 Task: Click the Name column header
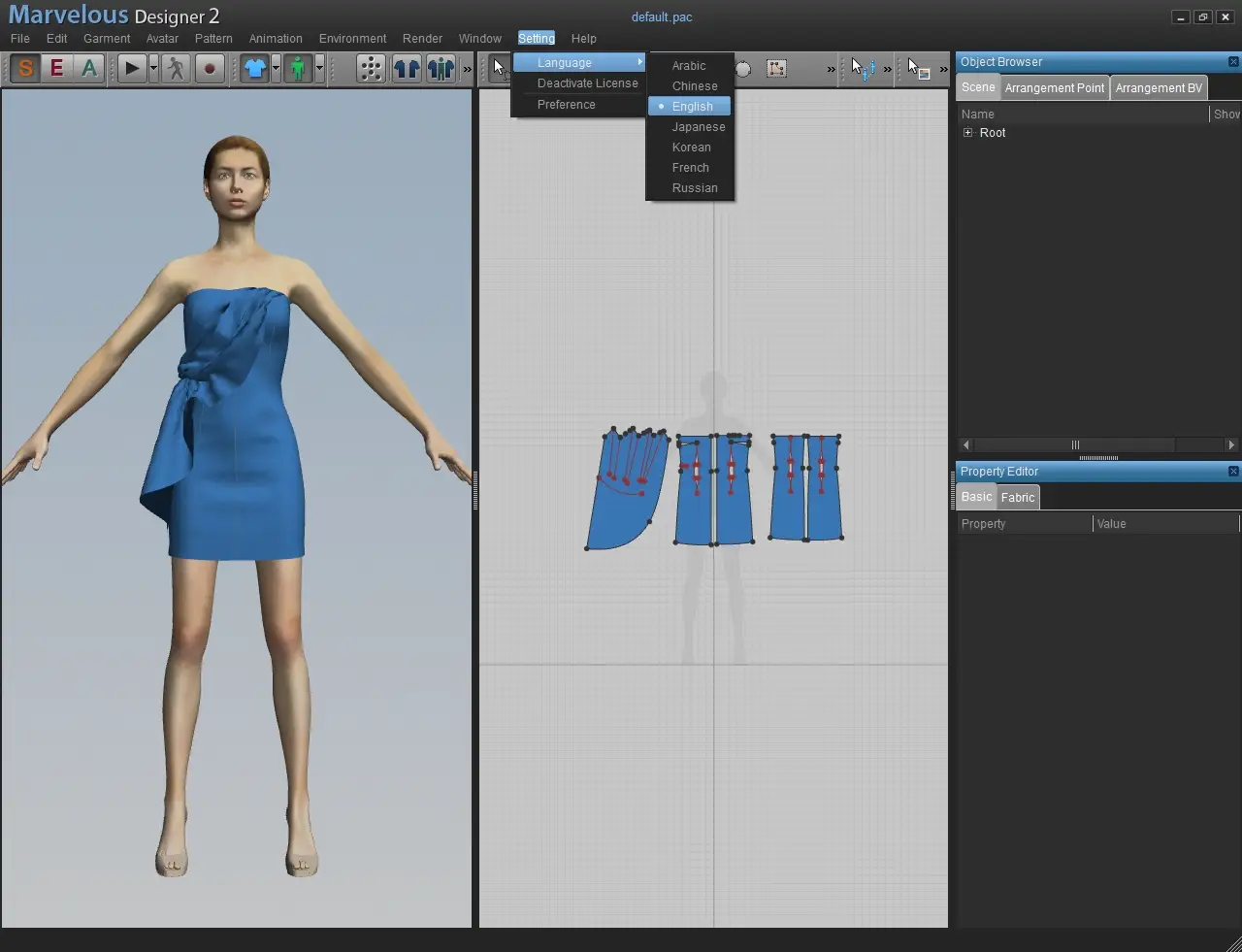click(x=1083, y=115)
